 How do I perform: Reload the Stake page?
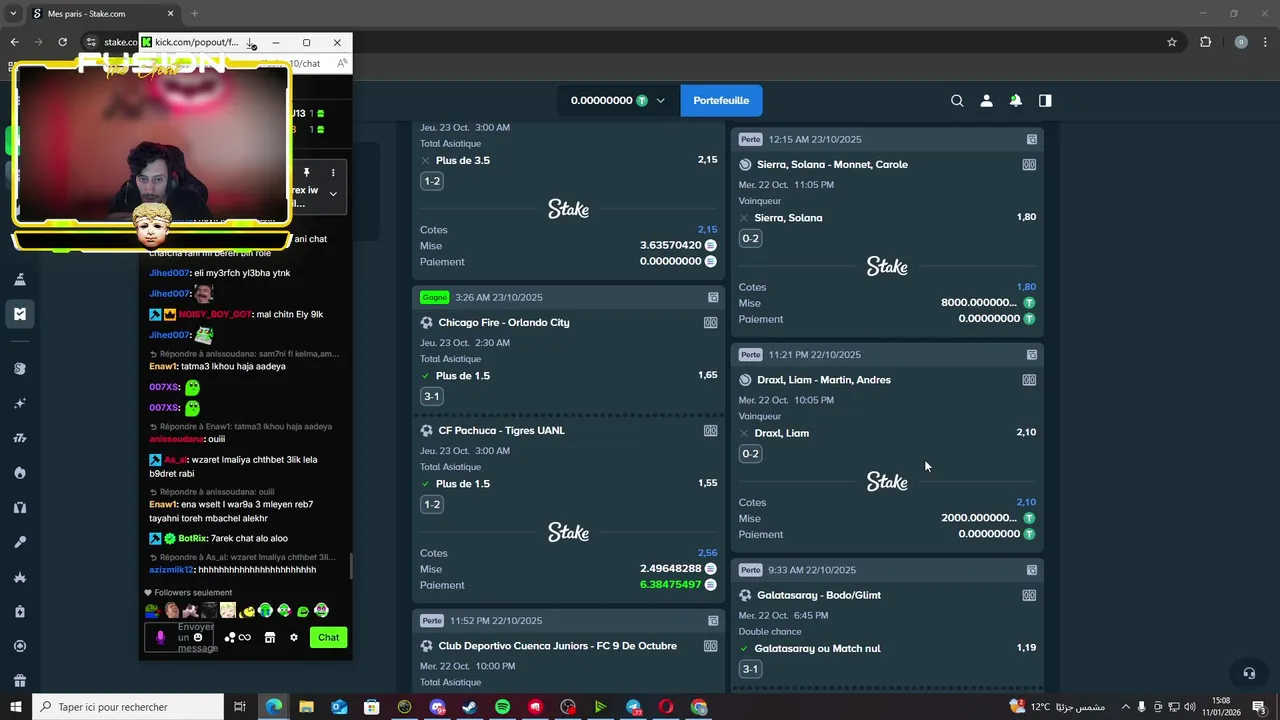pos(63,42)
